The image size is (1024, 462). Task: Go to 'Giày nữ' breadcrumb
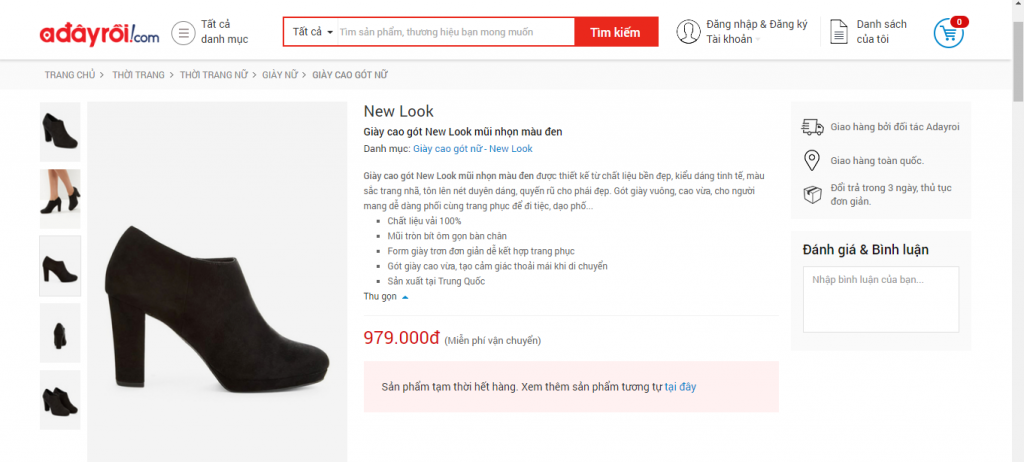click(279, 75)
